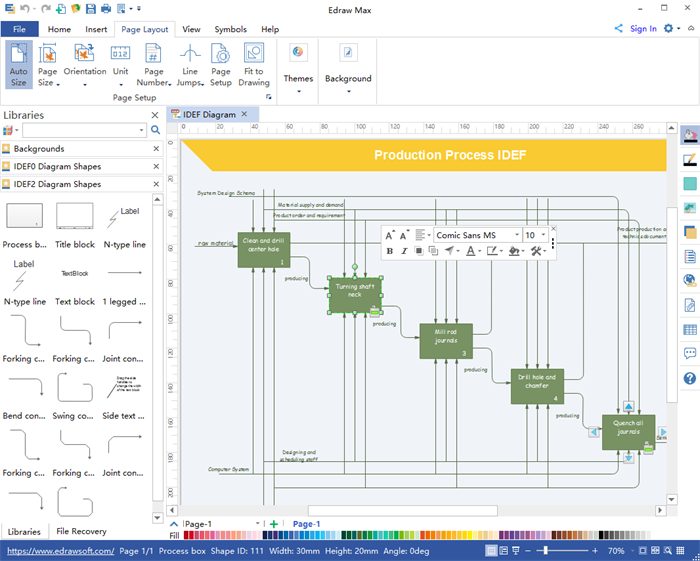The width and height of the screenshot is (700, 561).
Task: Toggle bold in the floating text toolbar
Action: pyautogui.click(x=390, y=251)
